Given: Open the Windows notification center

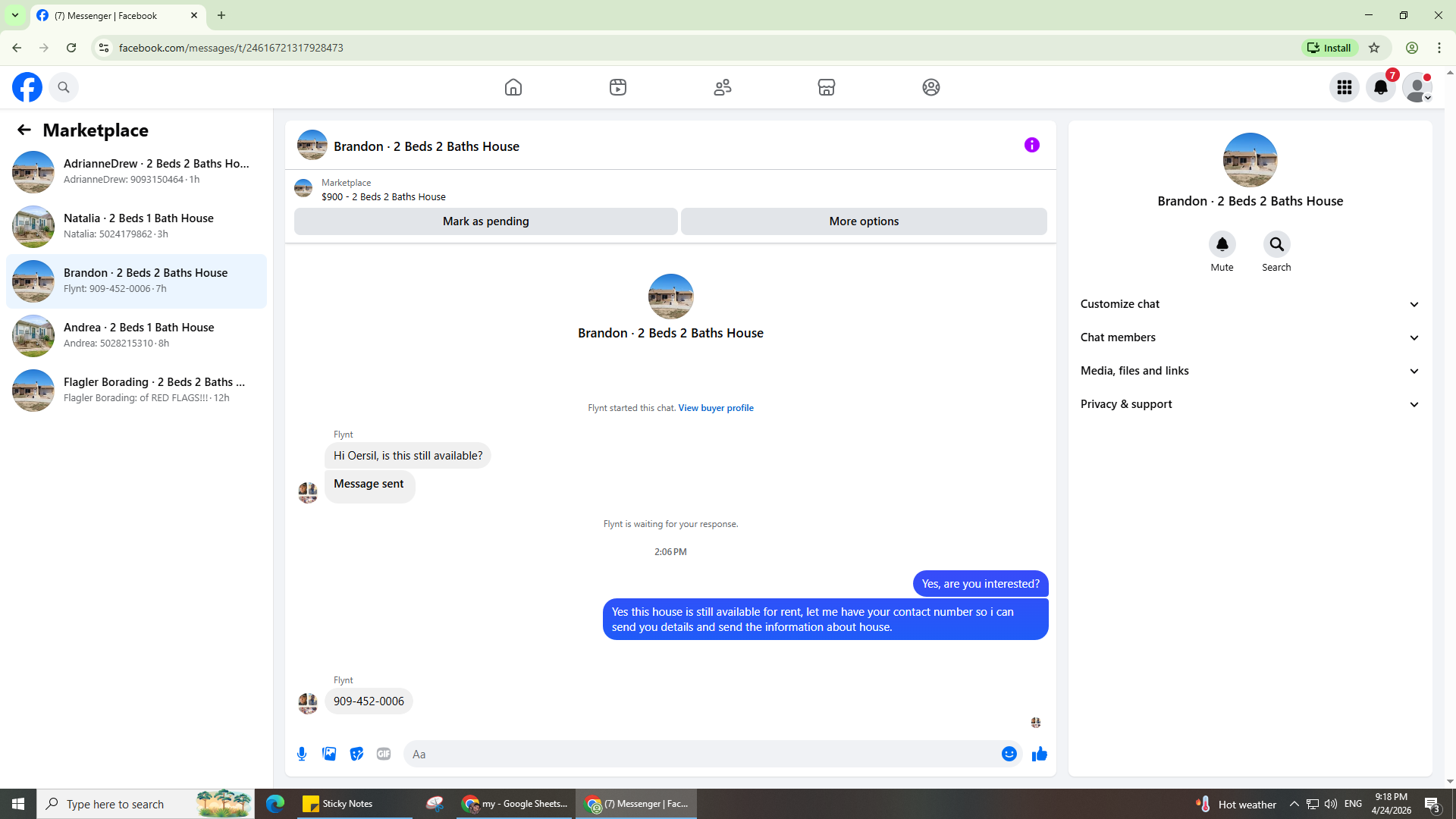Looking at the screenshot, I should (x=1432, y=804).
